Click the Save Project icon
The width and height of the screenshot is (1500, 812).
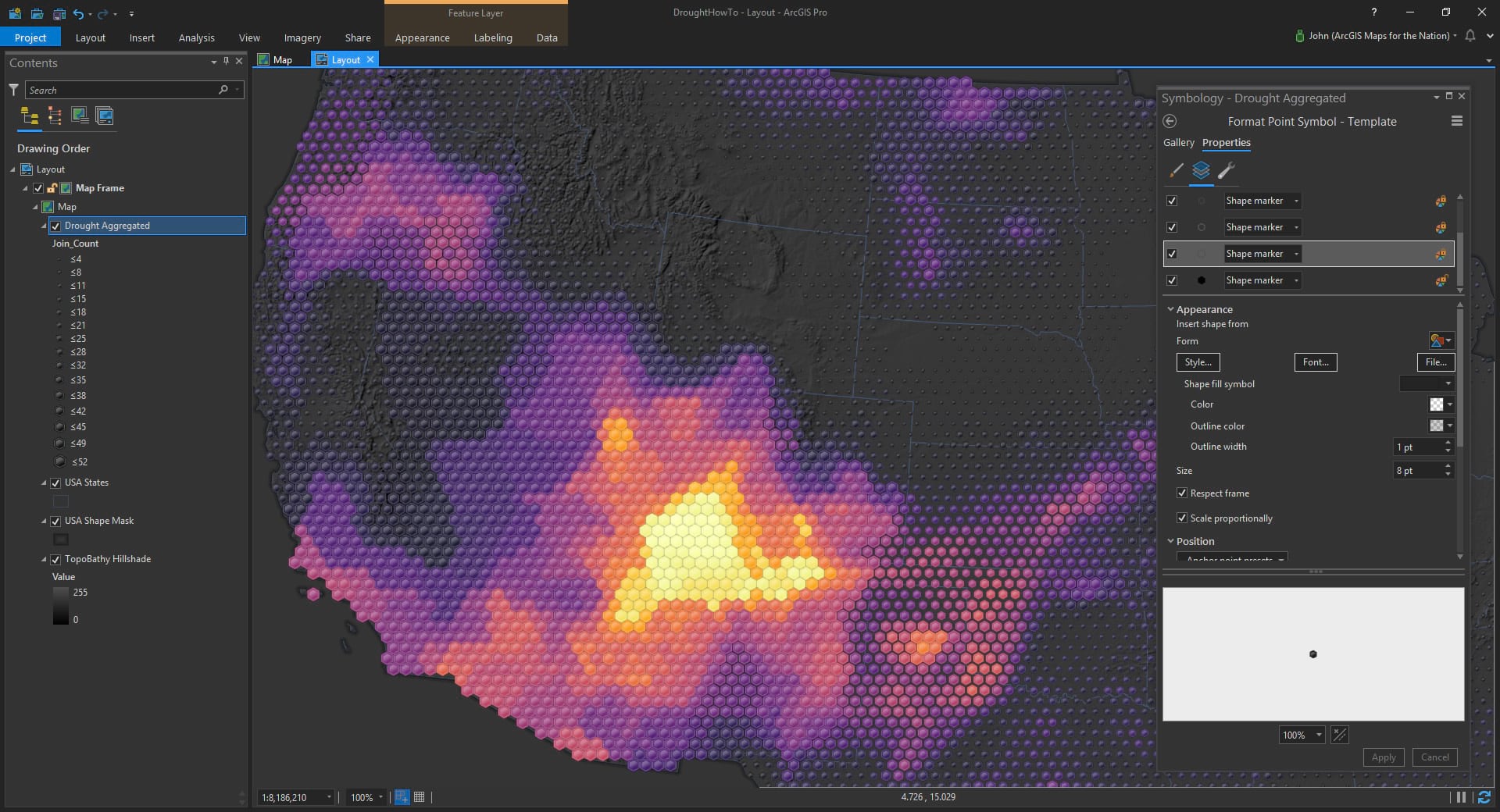[x=59, y=13]
